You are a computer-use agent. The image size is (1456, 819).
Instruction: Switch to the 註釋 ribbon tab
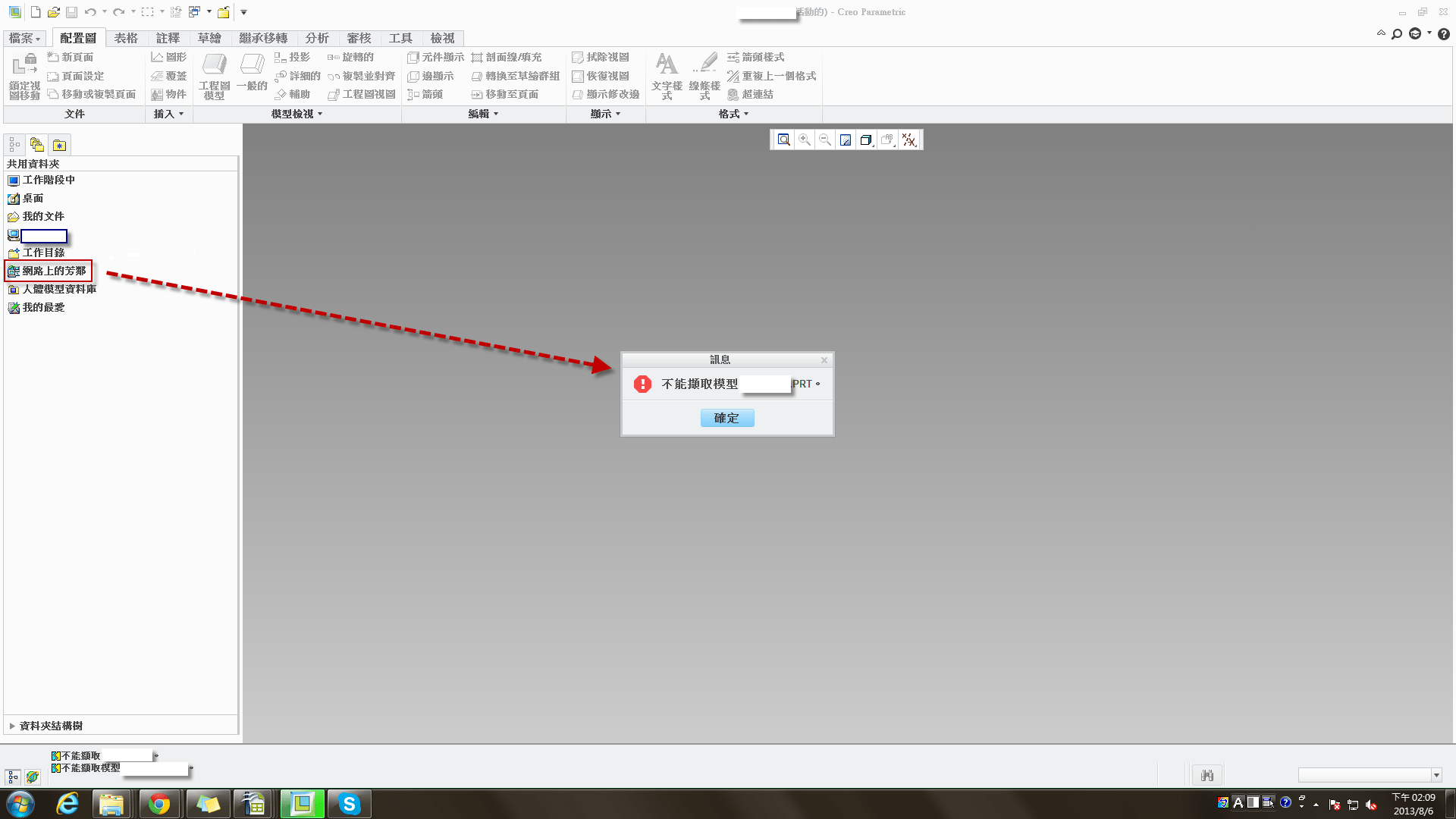[168, 38]
